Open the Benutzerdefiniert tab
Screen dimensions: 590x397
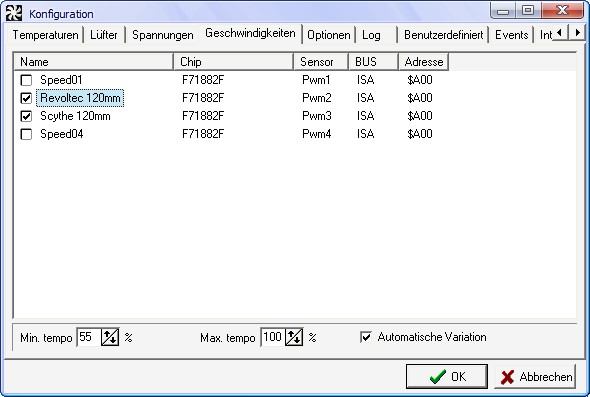[443, 35]
